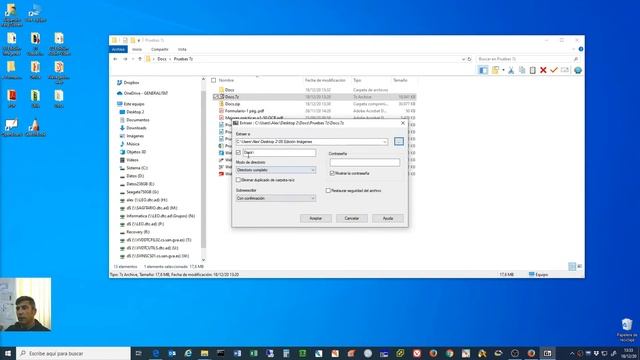The image size is (640, 360).
Task: Select the Docs.zip file row
Action: click(313, 104)
